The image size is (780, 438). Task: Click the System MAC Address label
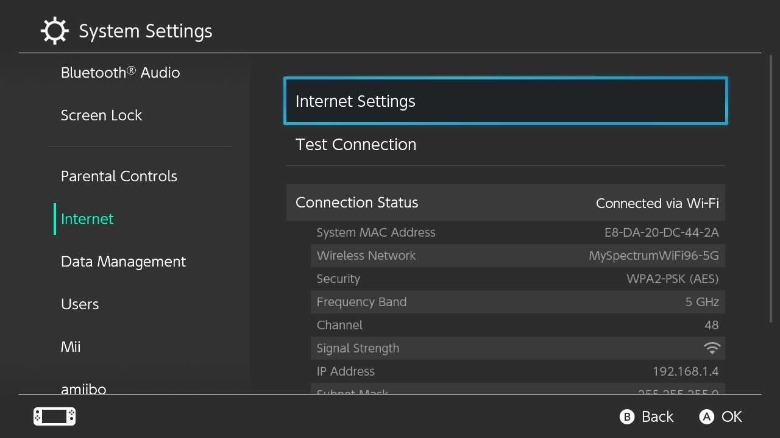[x=376, y=232]
